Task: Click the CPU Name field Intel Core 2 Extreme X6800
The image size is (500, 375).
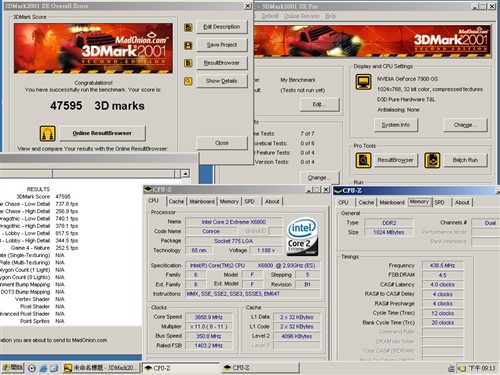Action: click(x=234, y=222)
